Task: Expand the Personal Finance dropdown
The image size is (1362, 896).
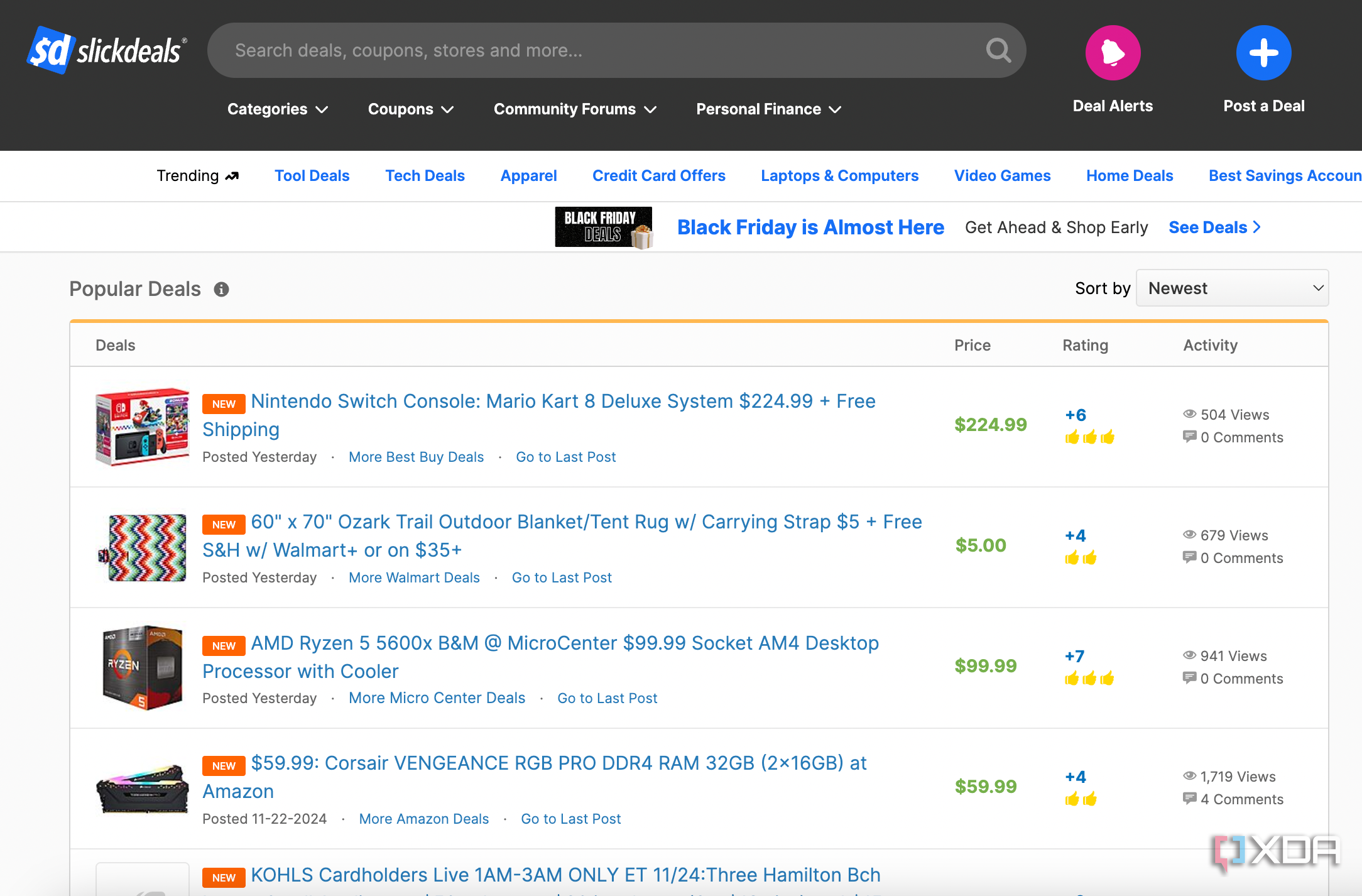Action: click(x=768, y=109)
